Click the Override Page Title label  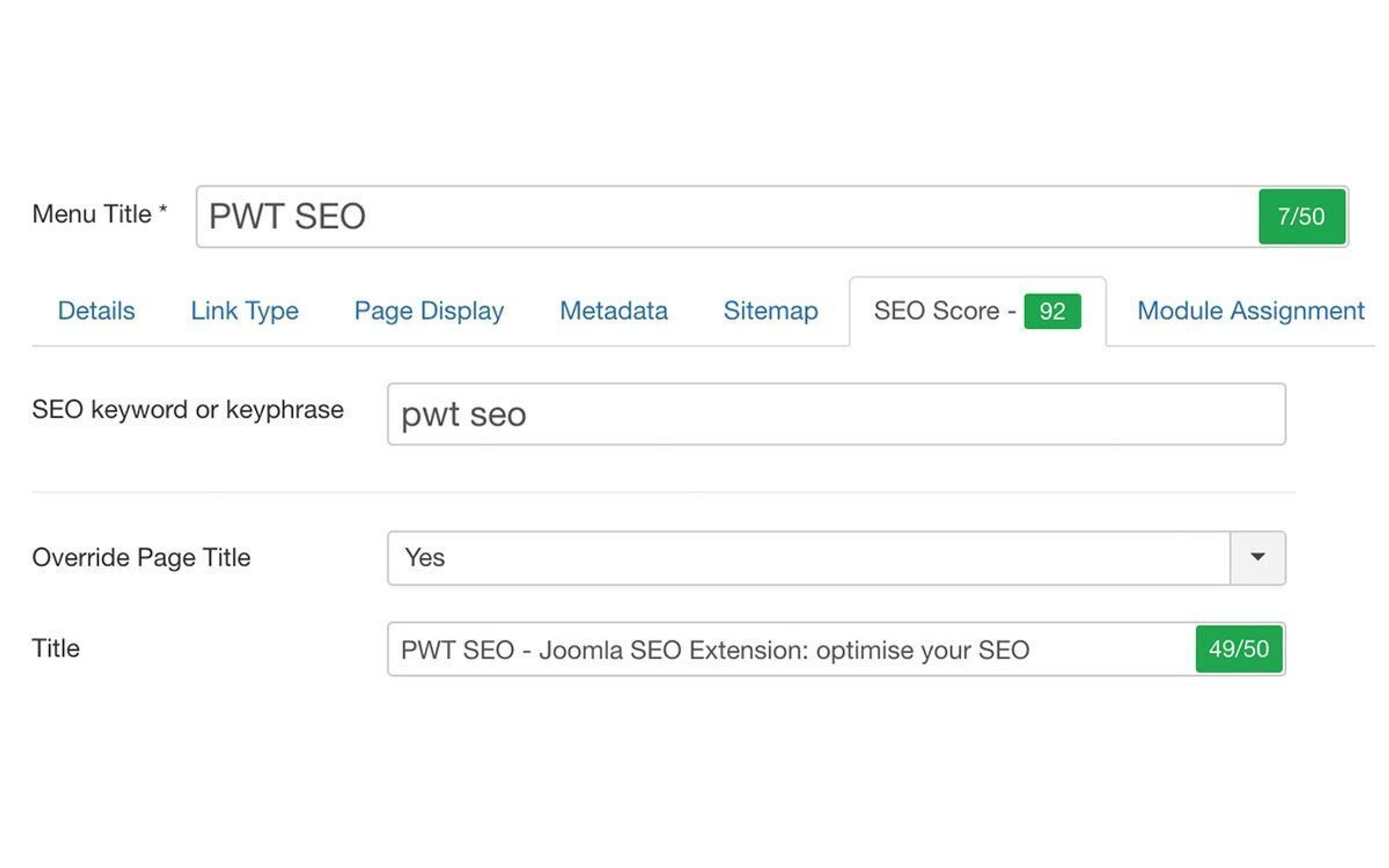[141, 557]
